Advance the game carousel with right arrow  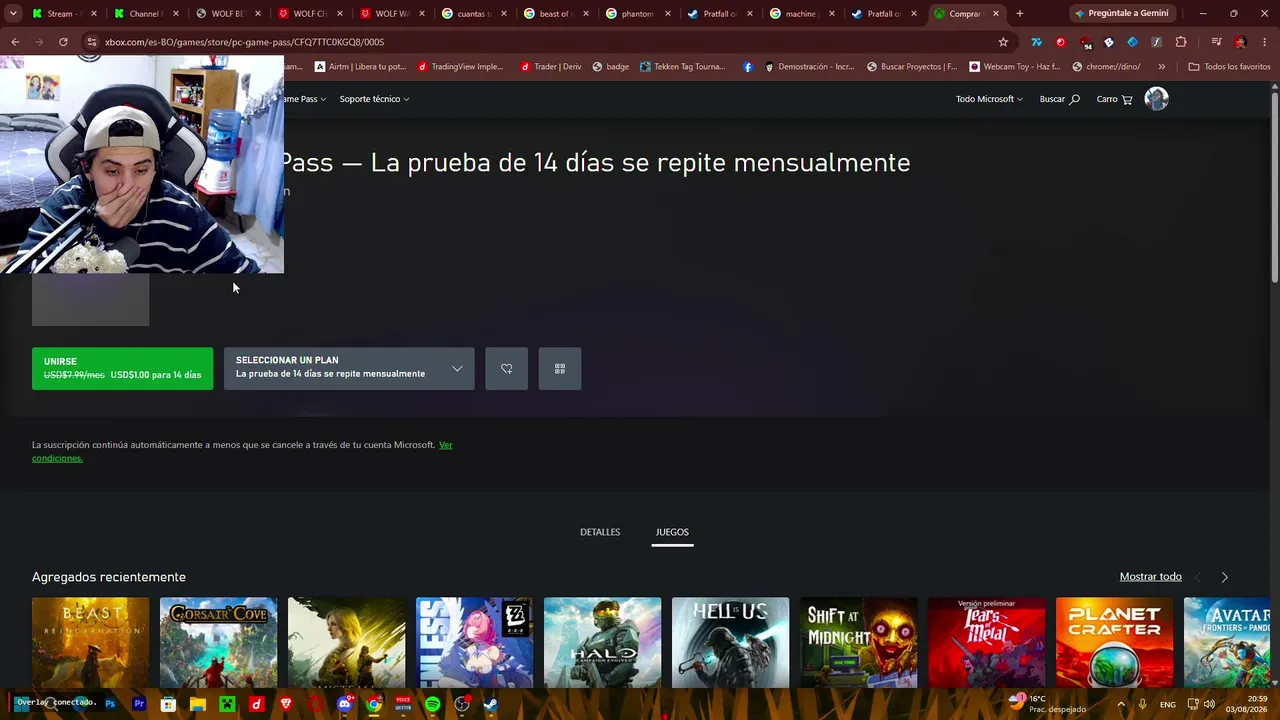pyautogui.click(x=1224, y=577)
